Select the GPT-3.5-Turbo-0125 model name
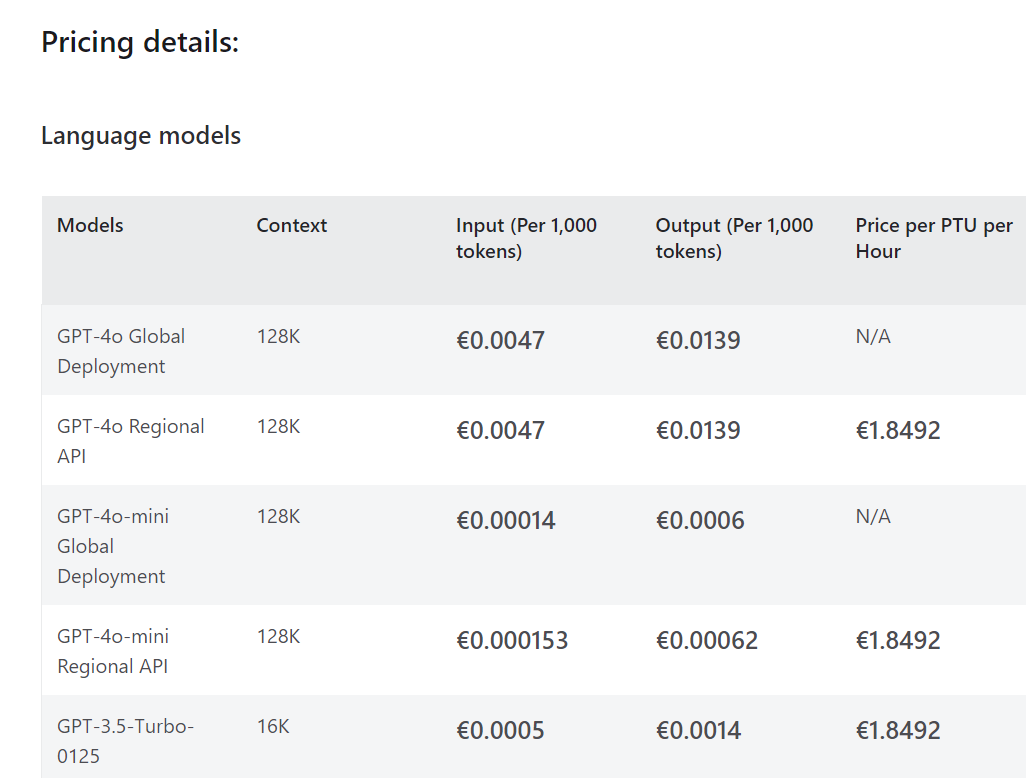1026x778 pixels. [x=125, y=741]
